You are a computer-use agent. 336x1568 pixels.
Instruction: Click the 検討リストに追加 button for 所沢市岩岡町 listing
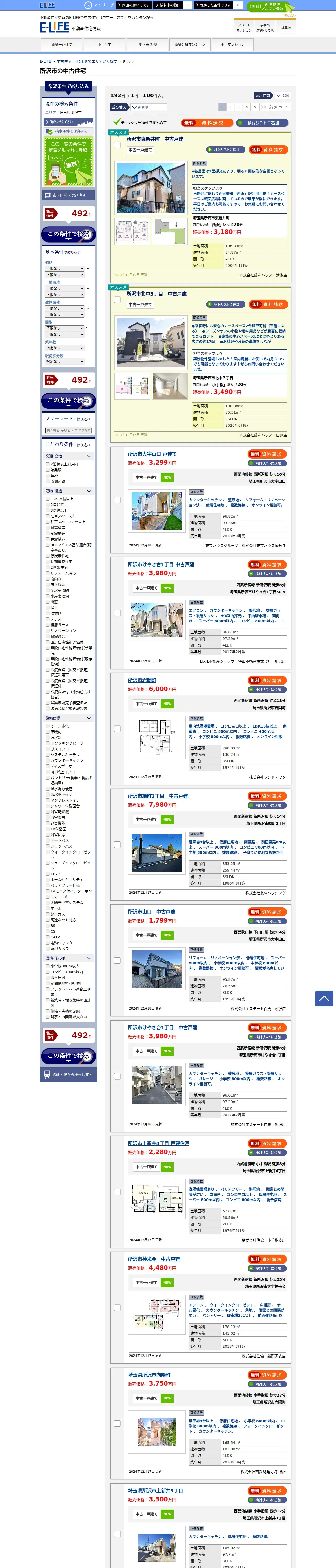pos(267,690)
